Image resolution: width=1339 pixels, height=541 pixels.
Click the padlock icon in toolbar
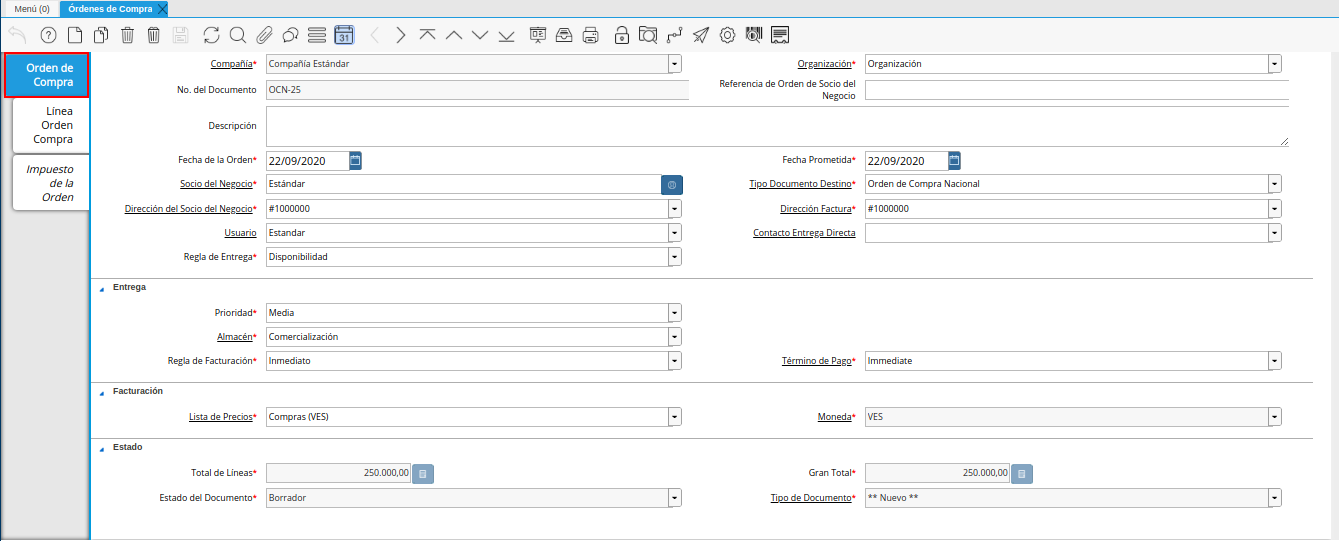tap(622, 35)
